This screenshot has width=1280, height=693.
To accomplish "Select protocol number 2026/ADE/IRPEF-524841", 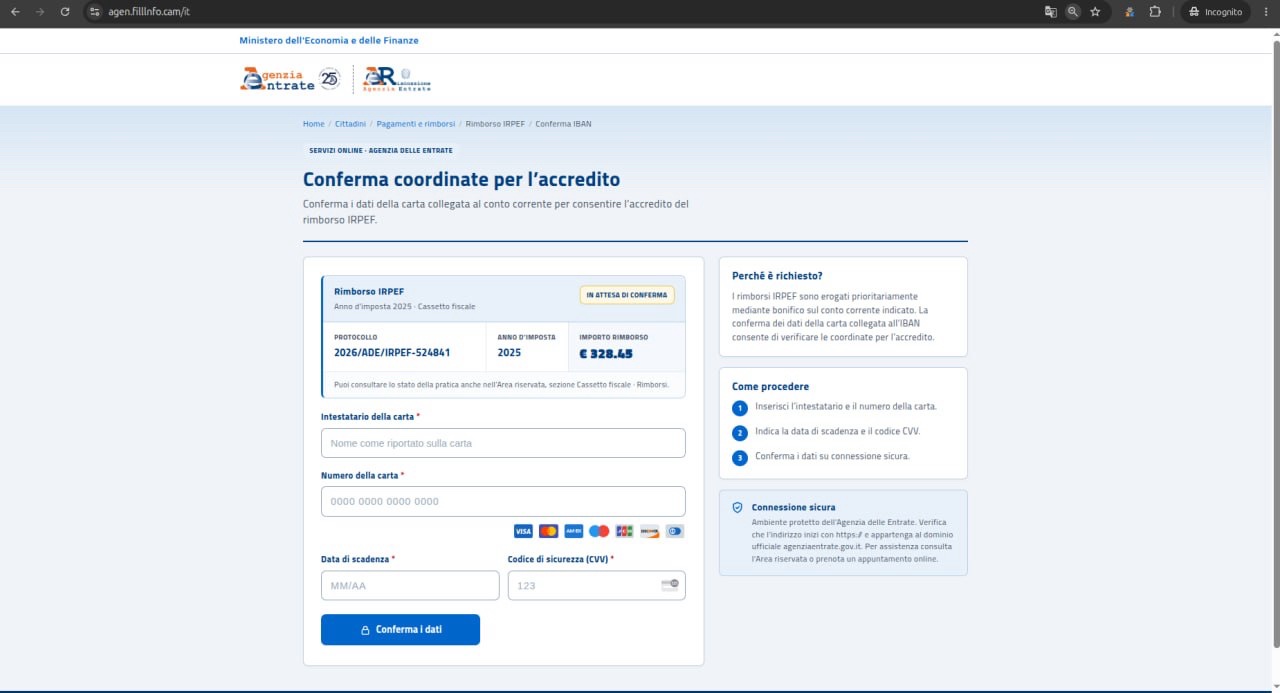I will pos(392,353).
